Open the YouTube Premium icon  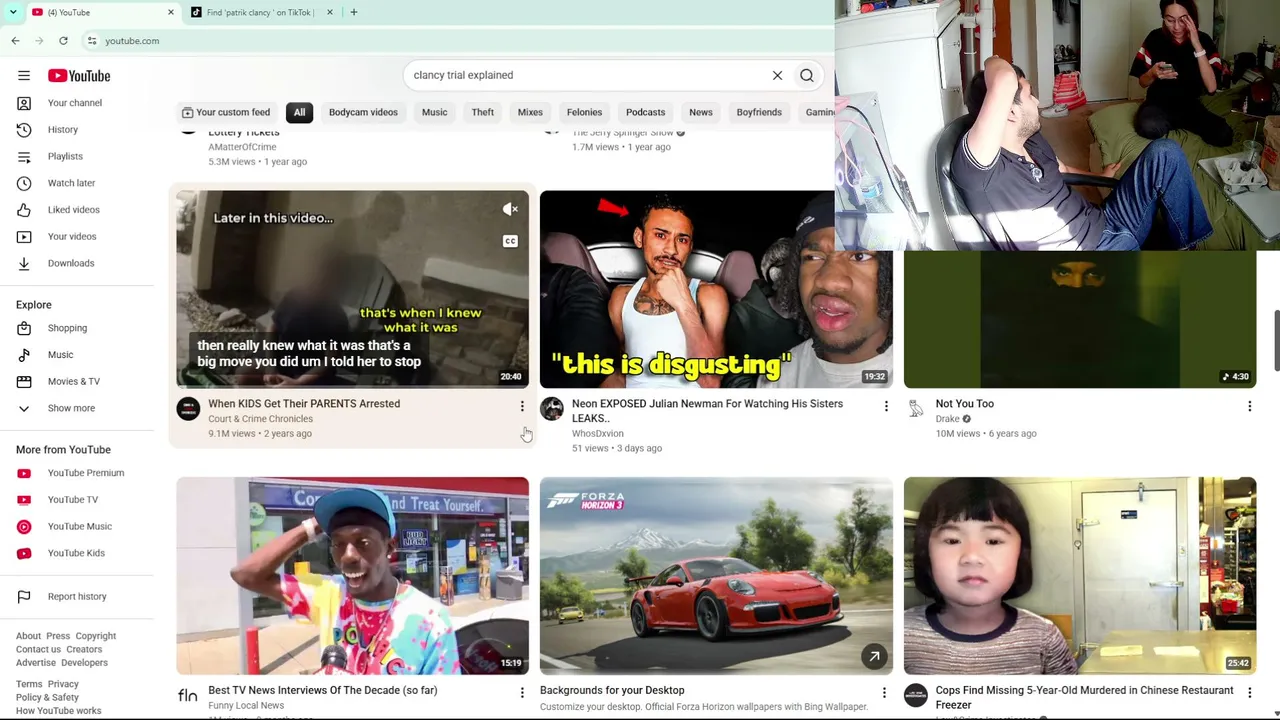coord(24,473)
